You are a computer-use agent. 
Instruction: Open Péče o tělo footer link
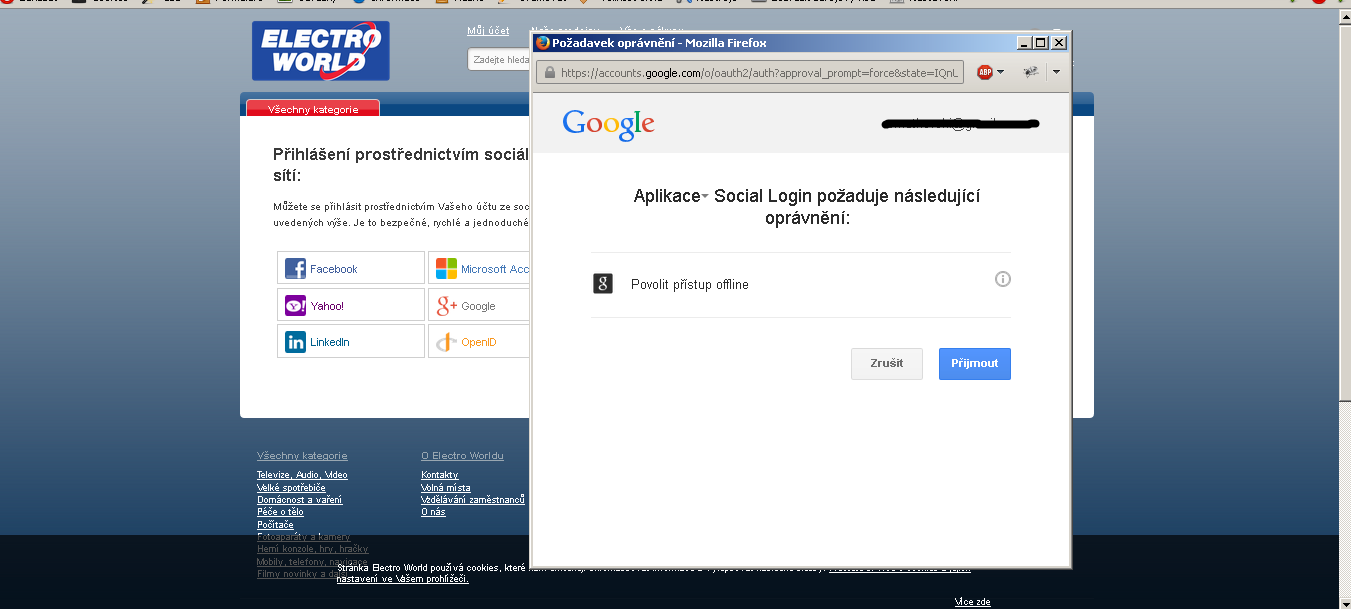[280, 511]
